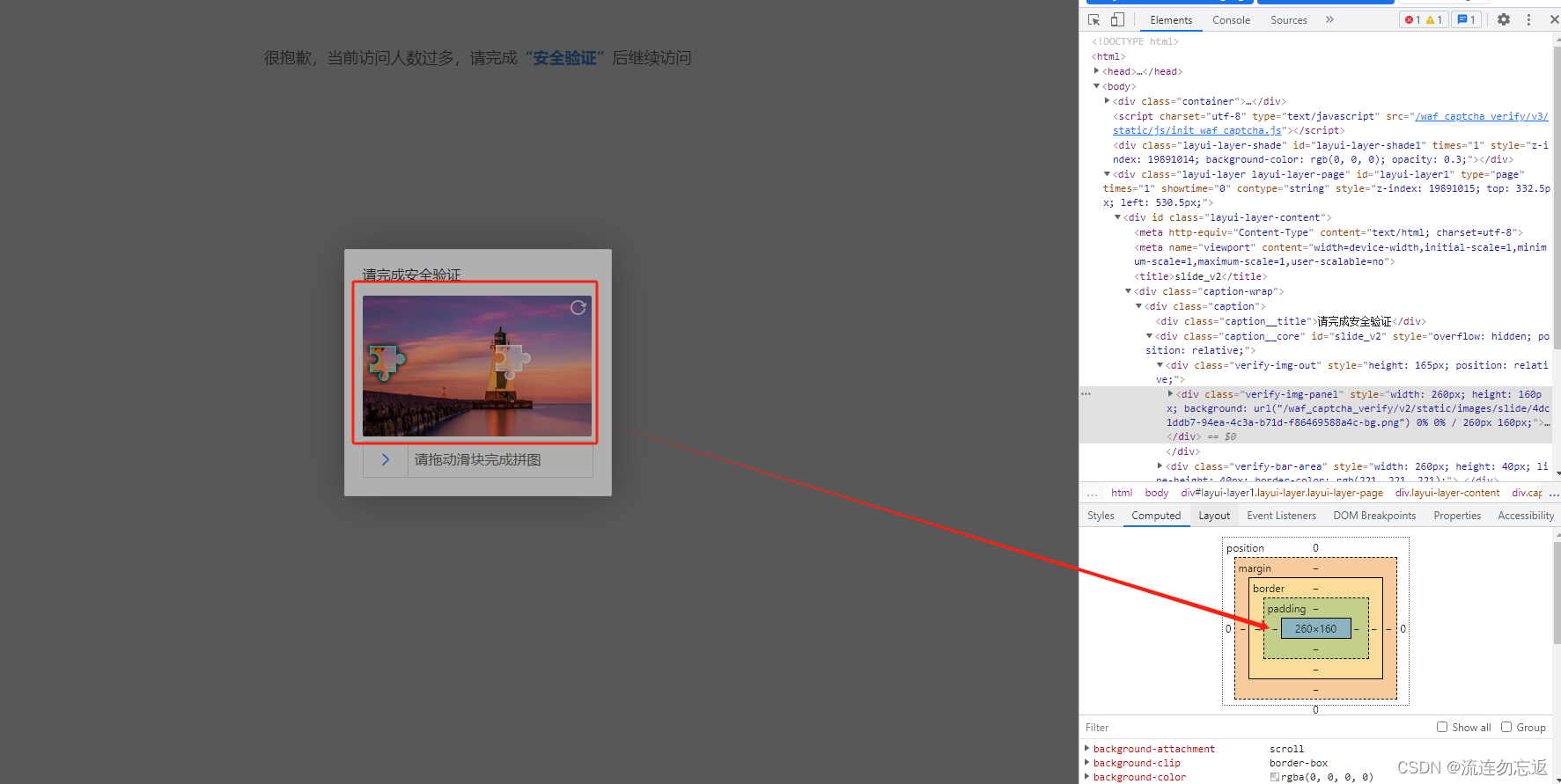Show more DevTools panels with the chevron
The width and height of the screenshot is (1561, 784).
pyautogui.click(x=1329, y=19)
